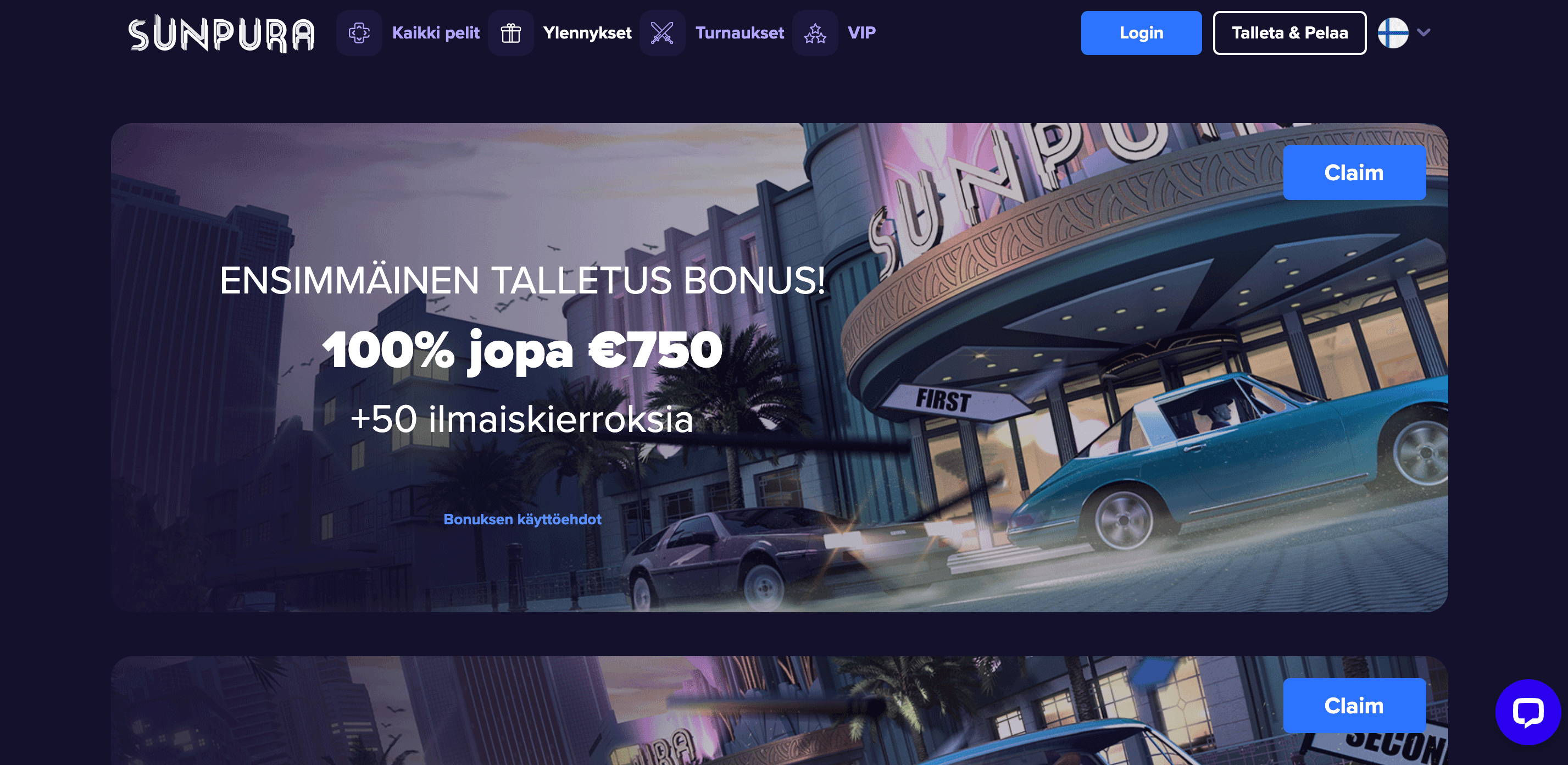1568x765 pixels.
Task: Click the first deposit bonus banner
Action: tap(779, 367)
